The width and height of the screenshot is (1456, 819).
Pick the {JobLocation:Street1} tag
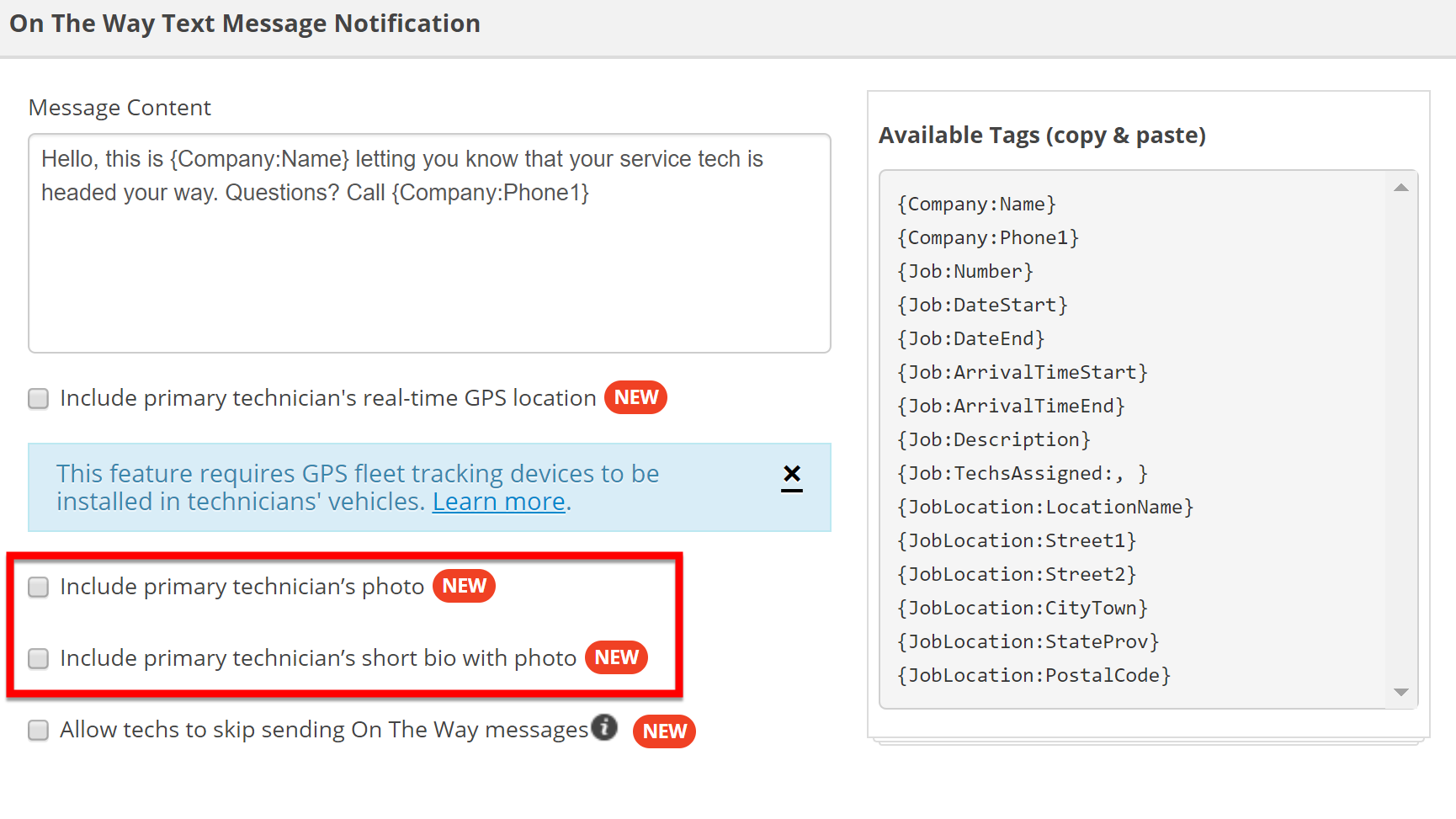1016,541
